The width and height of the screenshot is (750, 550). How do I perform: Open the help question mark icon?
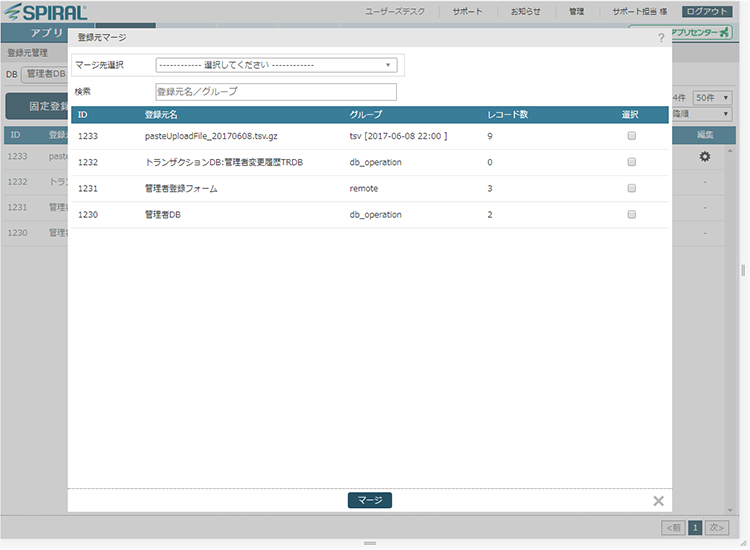coord(661,38)
